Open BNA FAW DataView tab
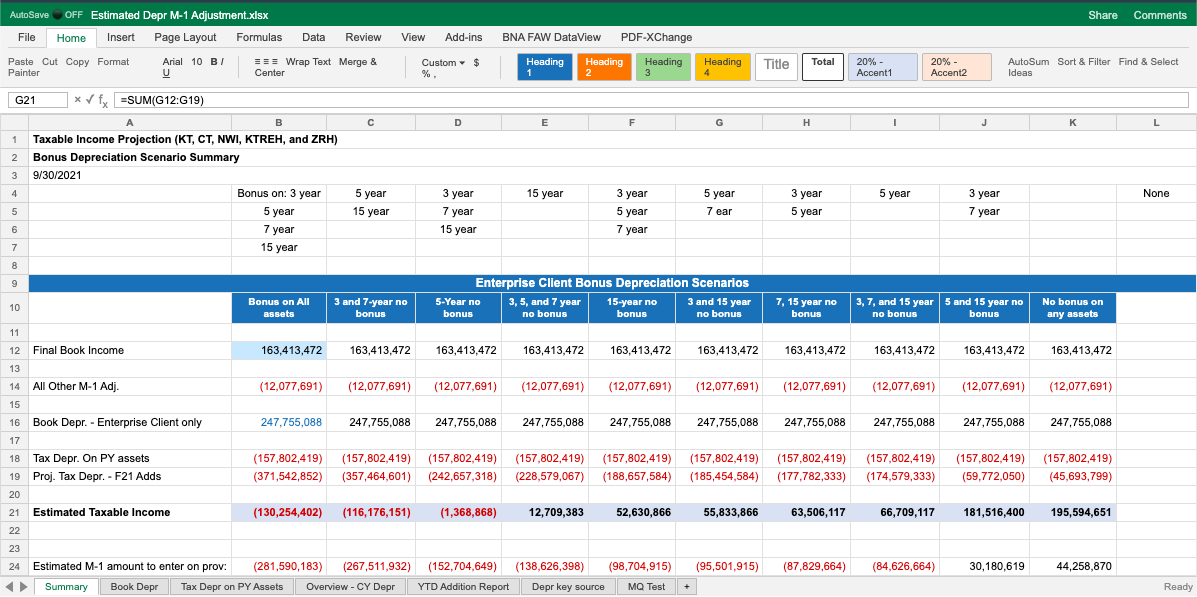1197x597 pixels. pos(552,37)
